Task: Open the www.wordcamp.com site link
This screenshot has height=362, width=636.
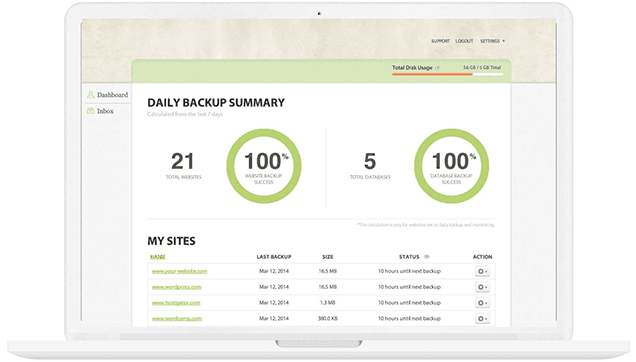Action: coord(177,319)
